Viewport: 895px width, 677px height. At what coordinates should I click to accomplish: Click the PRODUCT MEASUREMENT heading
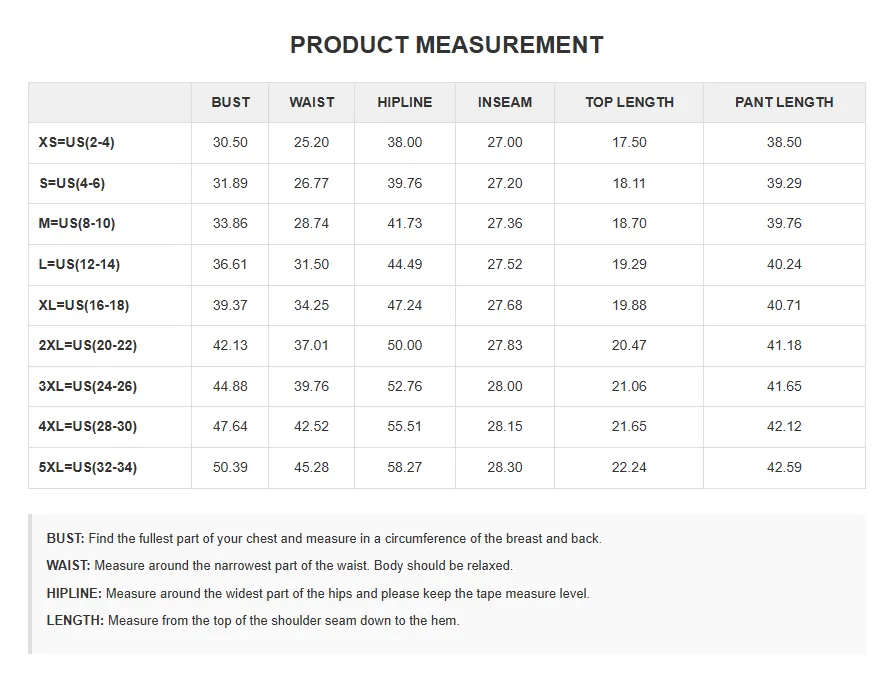[x=447, y=45]
